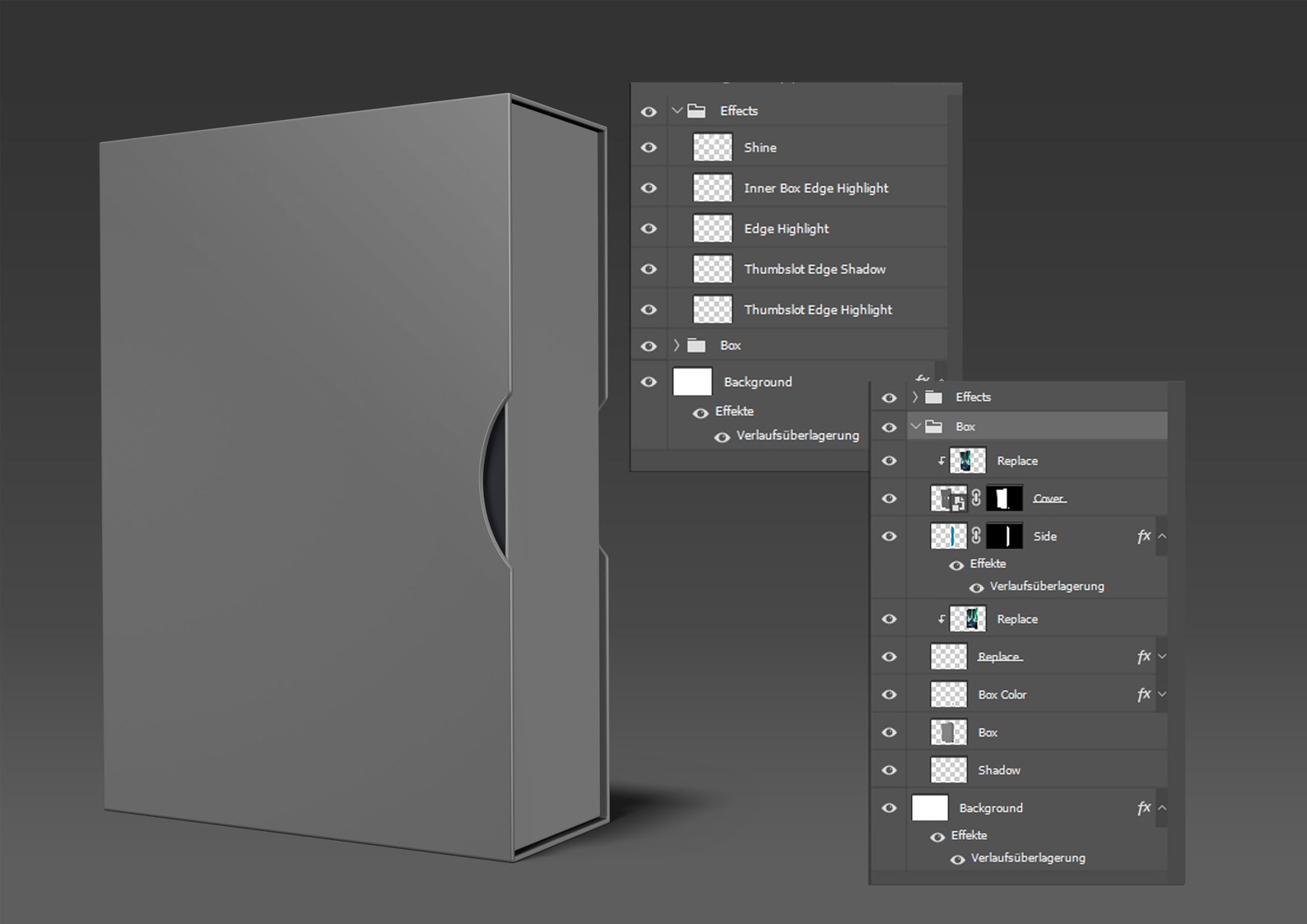Click the Cover layer's smart object thumbnail
This screenshot has width=1307, height=924.
949,499
